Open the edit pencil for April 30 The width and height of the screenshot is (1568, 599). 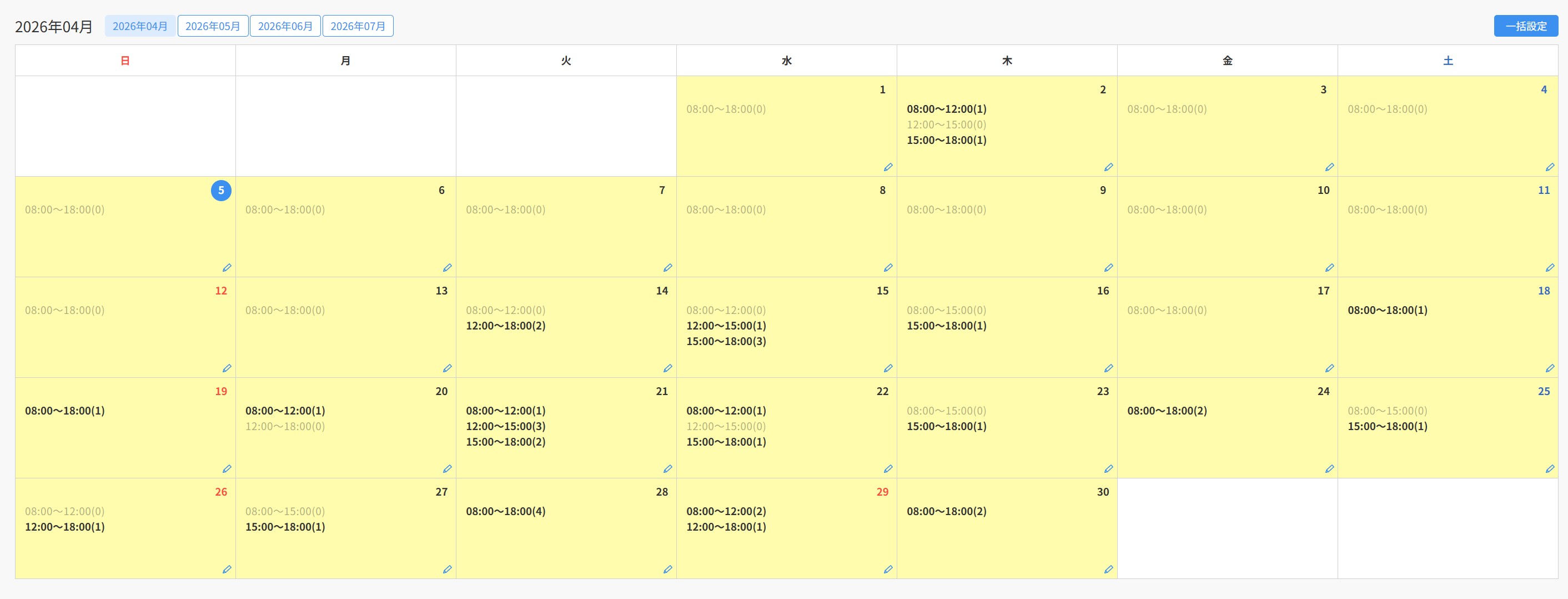point(1108,569)
